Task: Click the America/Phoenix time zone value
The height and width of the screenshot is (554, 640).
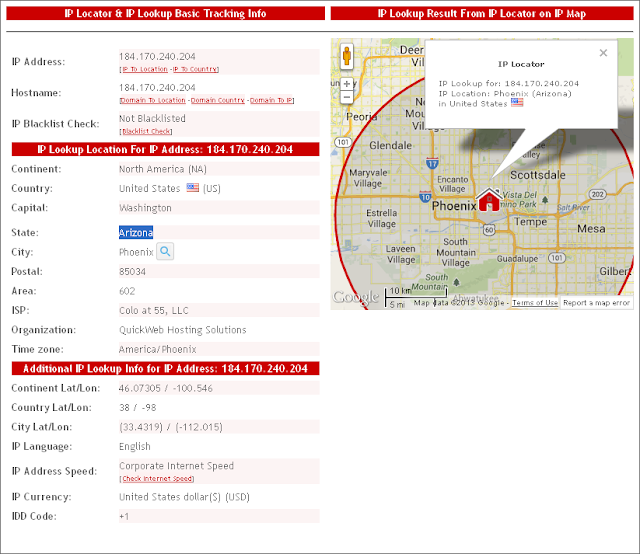Action: [158, 349]
